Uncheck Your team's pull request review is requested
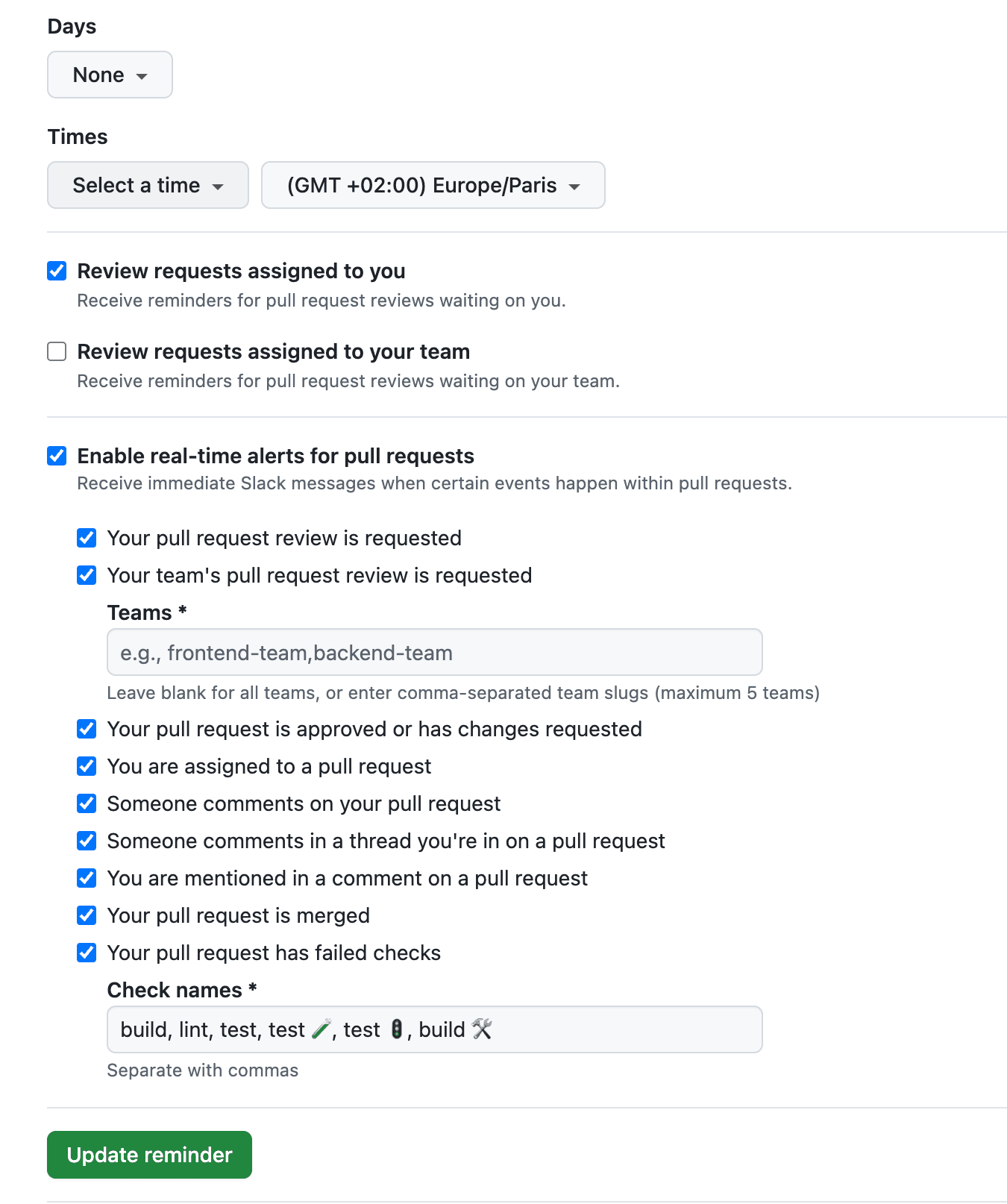 (x=87, y=575)
